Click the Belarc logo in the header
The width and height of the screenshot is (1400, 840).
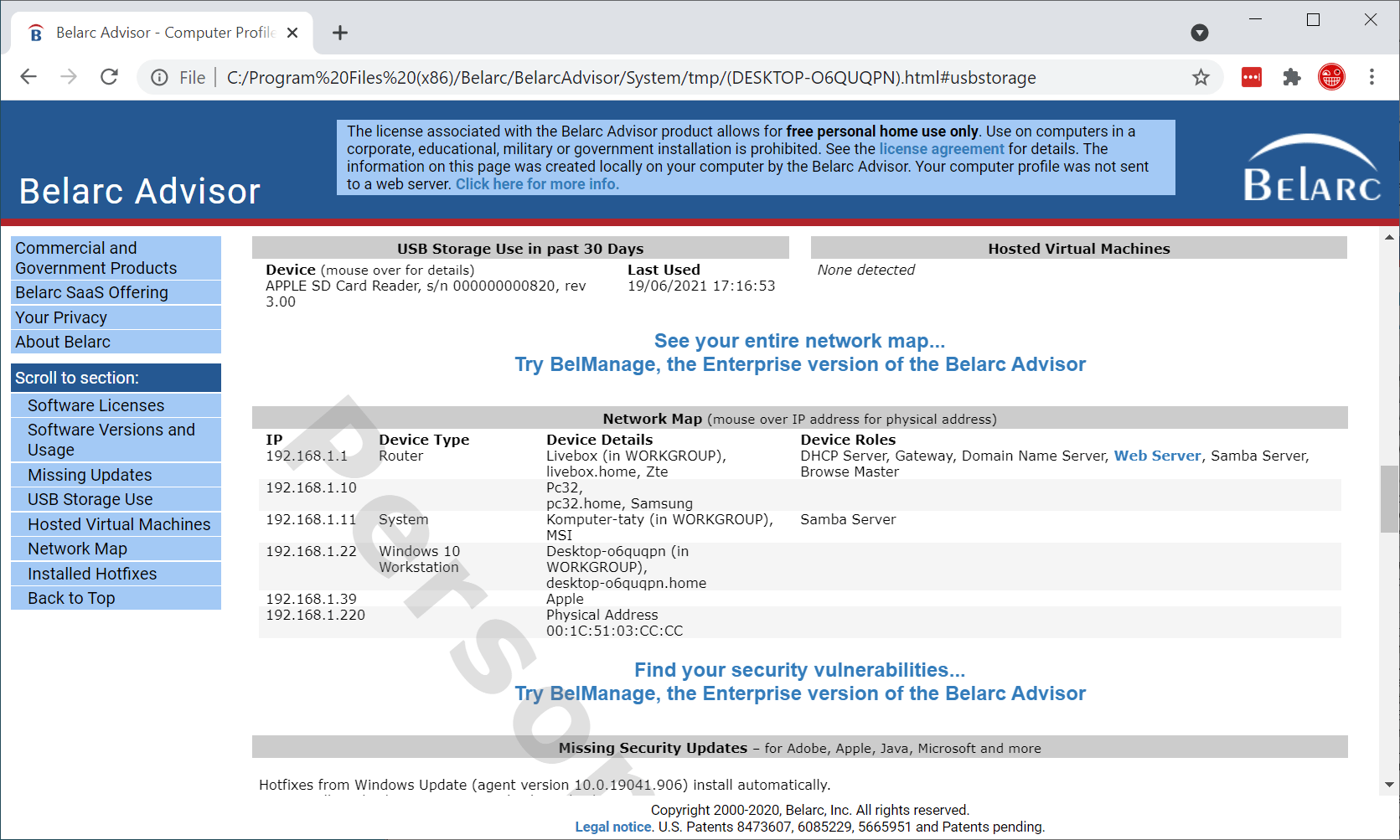(1311, 167)
